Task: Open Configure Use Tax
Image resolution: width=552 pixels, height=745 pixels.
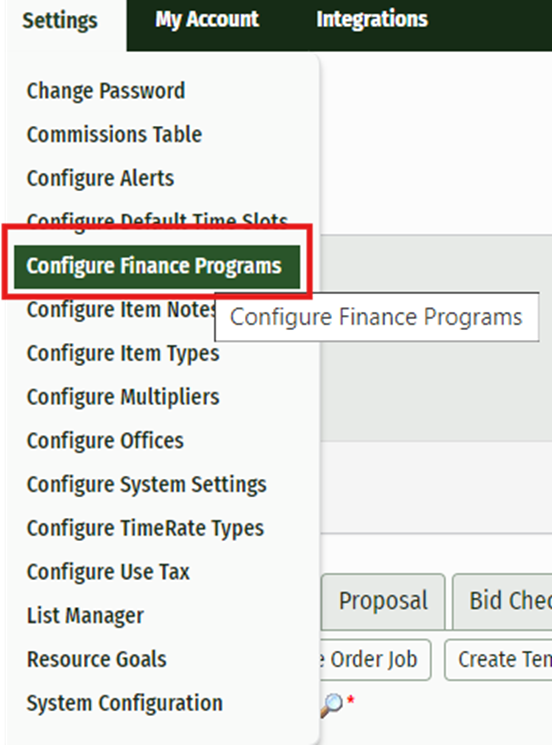Action: (108, 572)
